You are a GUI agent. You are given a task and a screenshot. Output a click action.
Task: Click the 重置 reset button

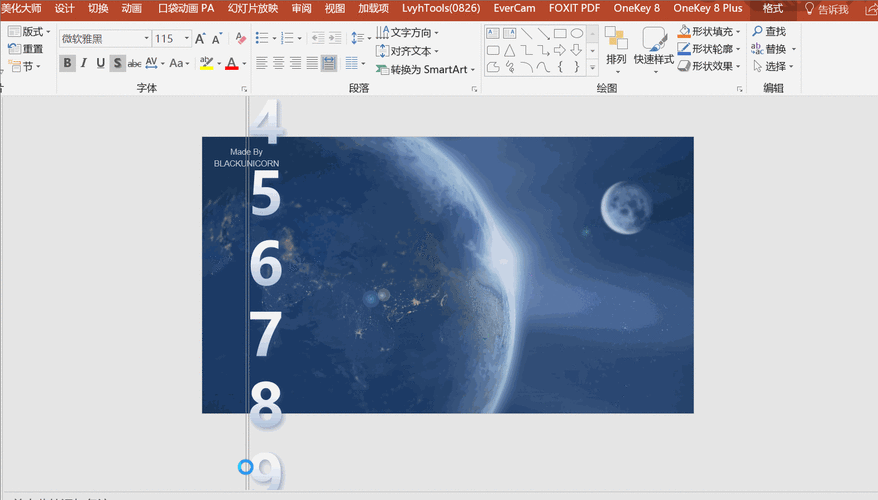pyautogui.click(x=26, y=49)
